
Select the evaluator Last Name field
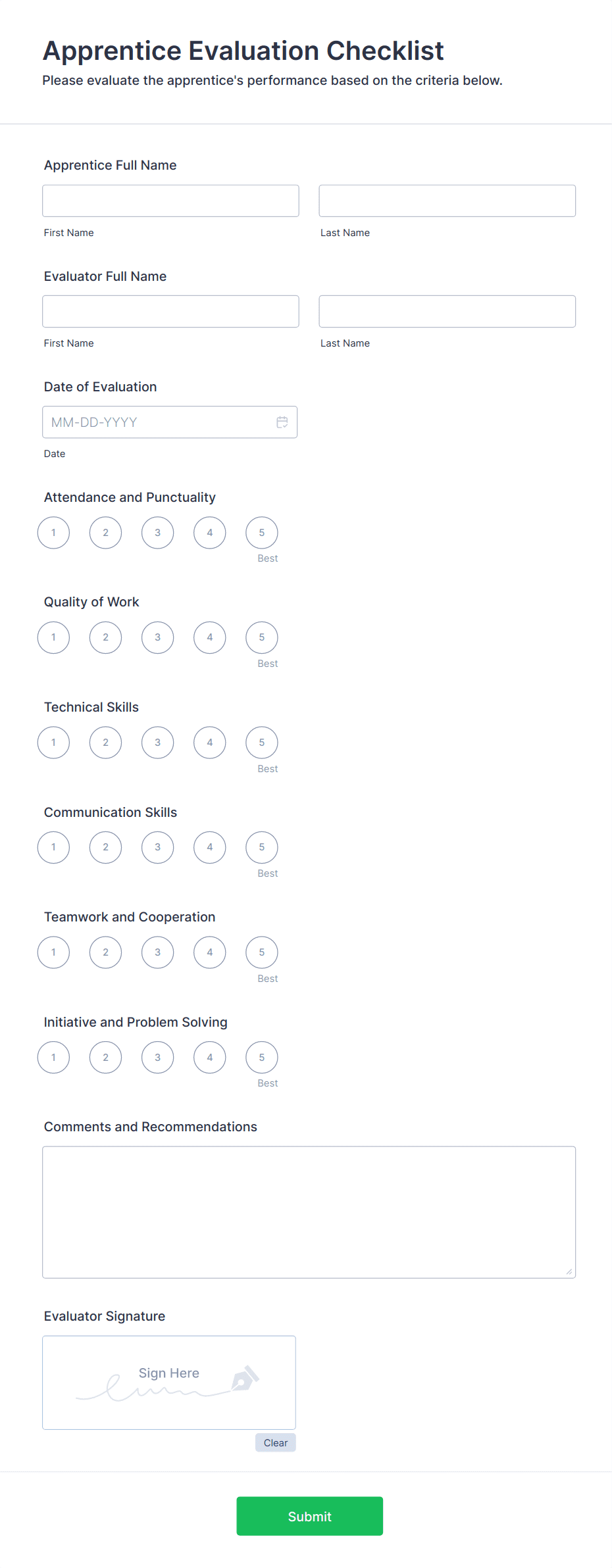tap(447, 311)
